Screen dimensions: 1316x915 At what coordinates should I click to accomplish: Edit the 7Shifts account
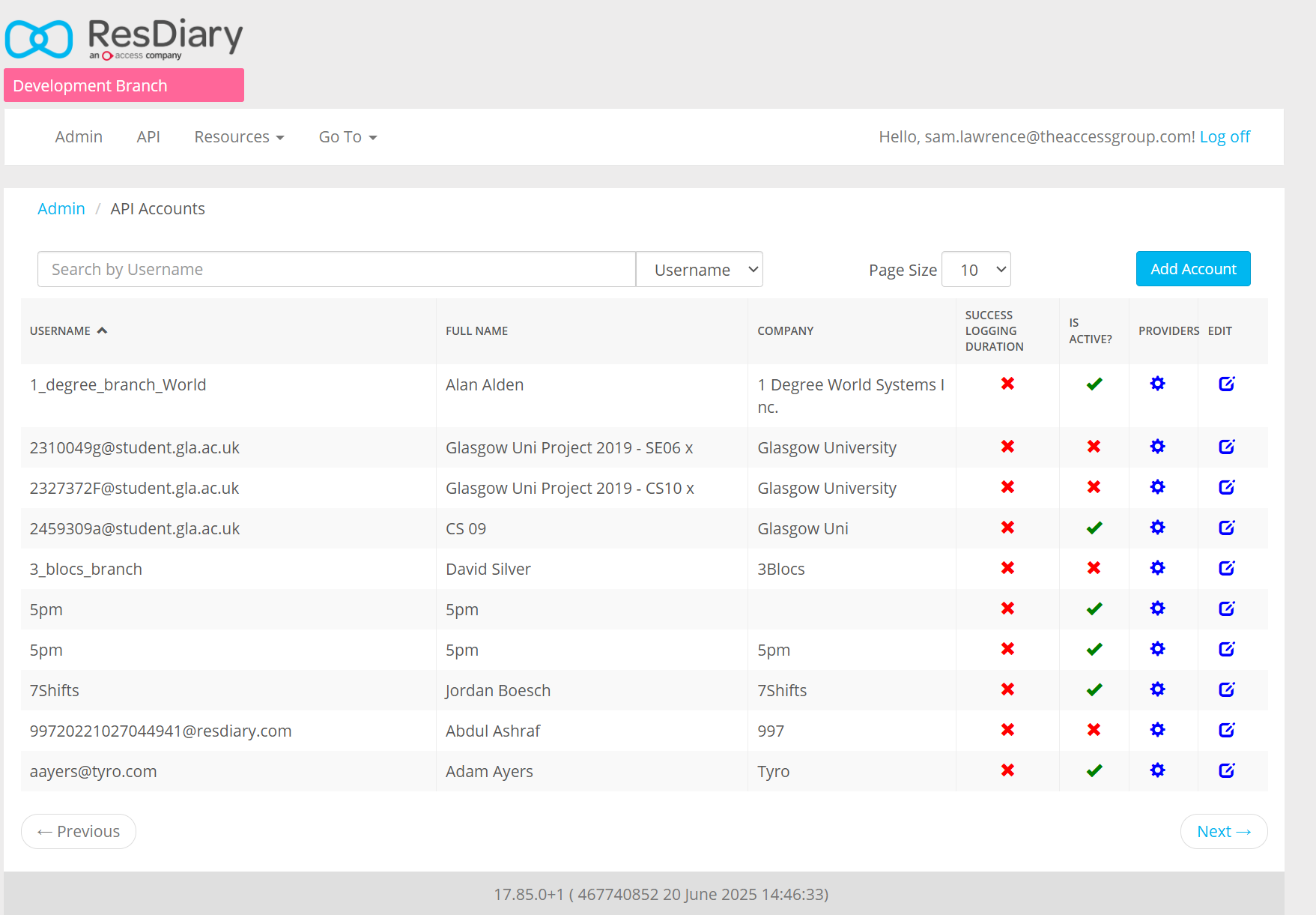pos(1227,689)
